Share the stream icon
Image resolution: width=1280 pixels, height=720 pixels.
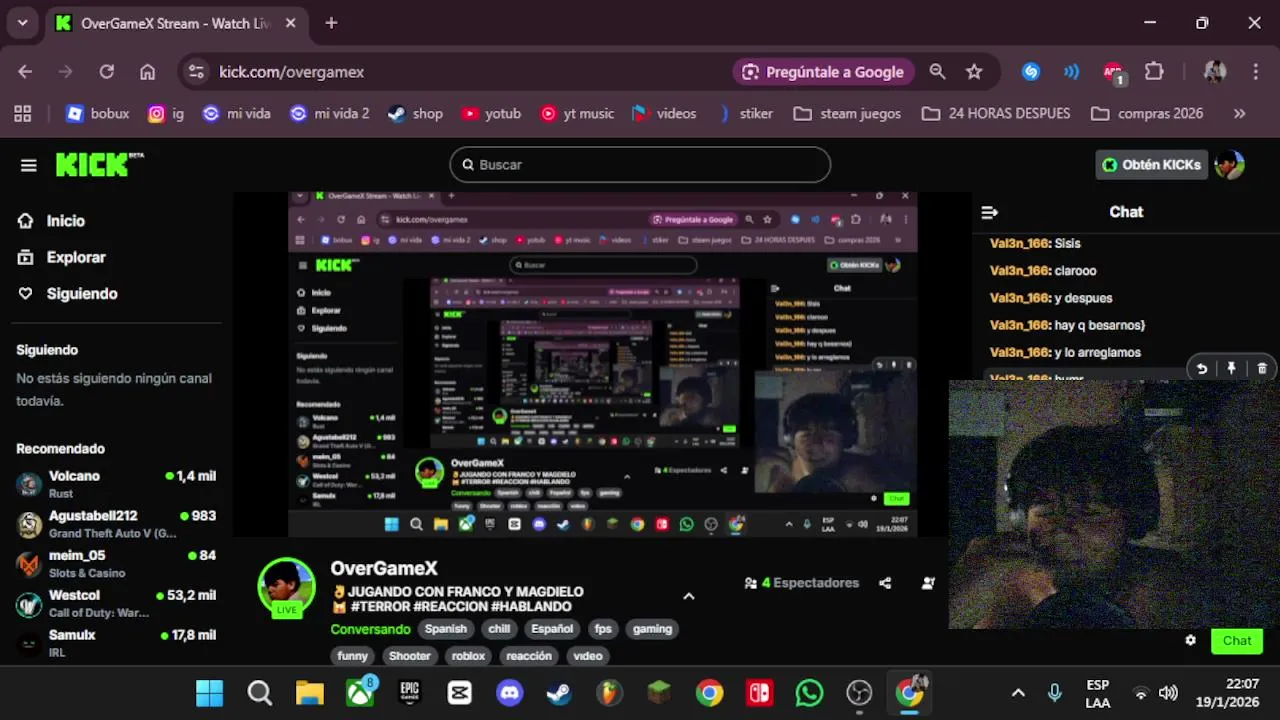(885, 583)
